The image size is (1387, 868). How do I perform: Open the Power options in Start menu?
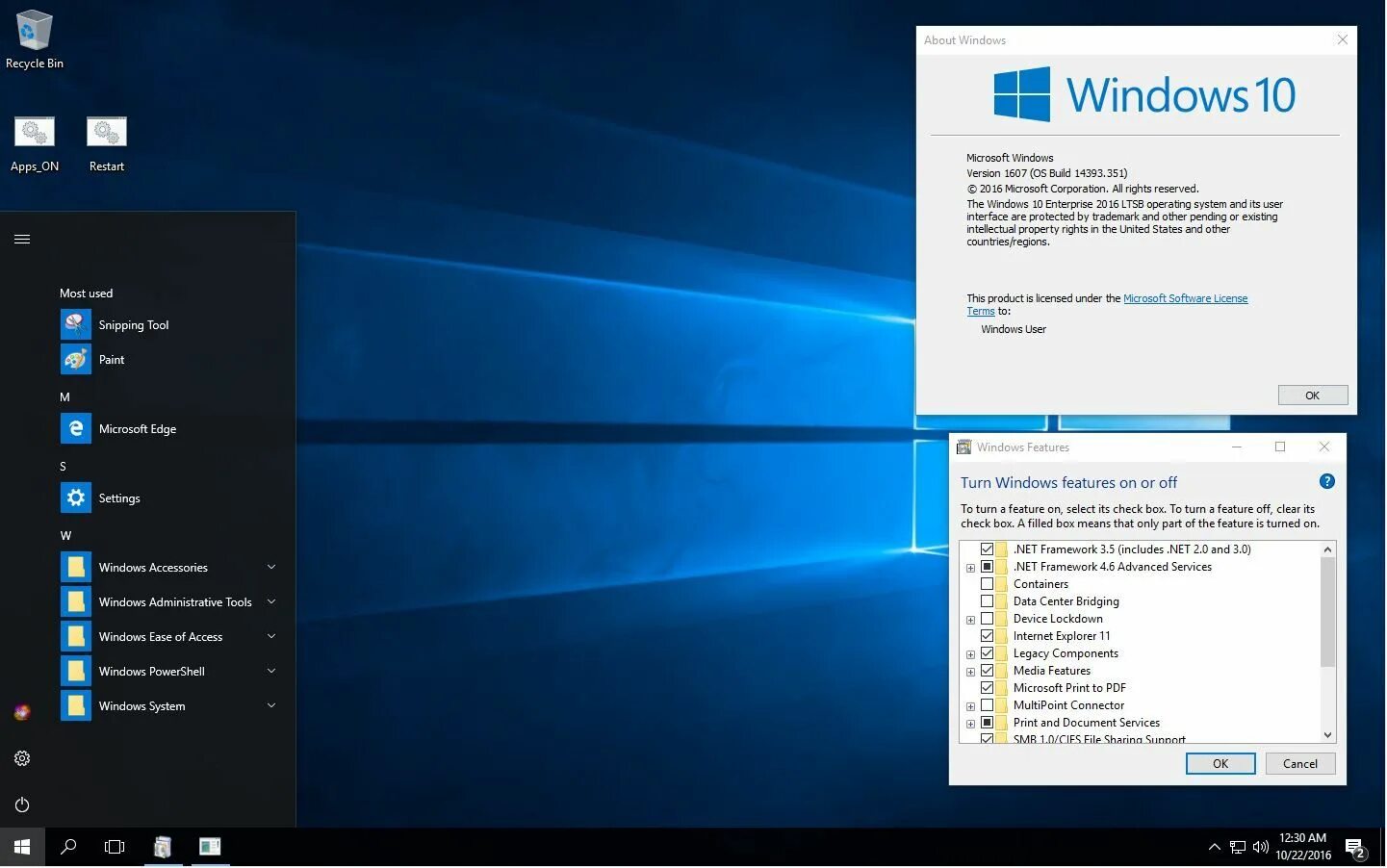pyautogui.click(x=22, y=804)
